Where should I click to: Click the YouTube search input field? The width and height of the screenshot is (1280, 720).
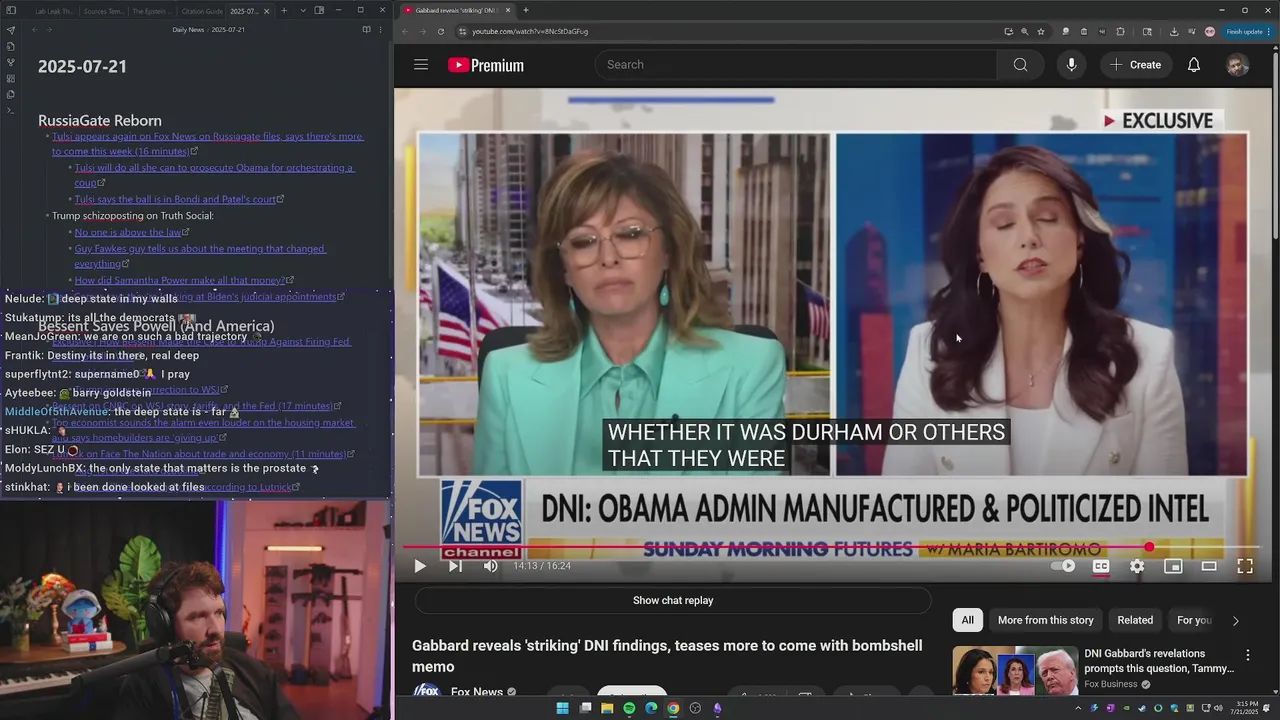tap(796, 65)
